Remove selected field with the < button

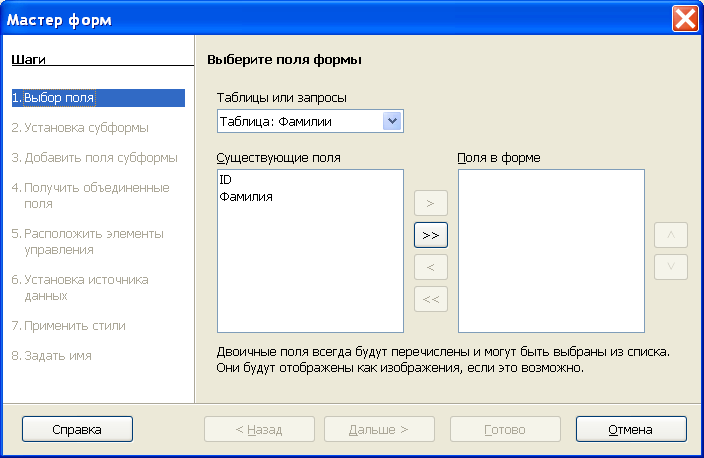(431, 267)
